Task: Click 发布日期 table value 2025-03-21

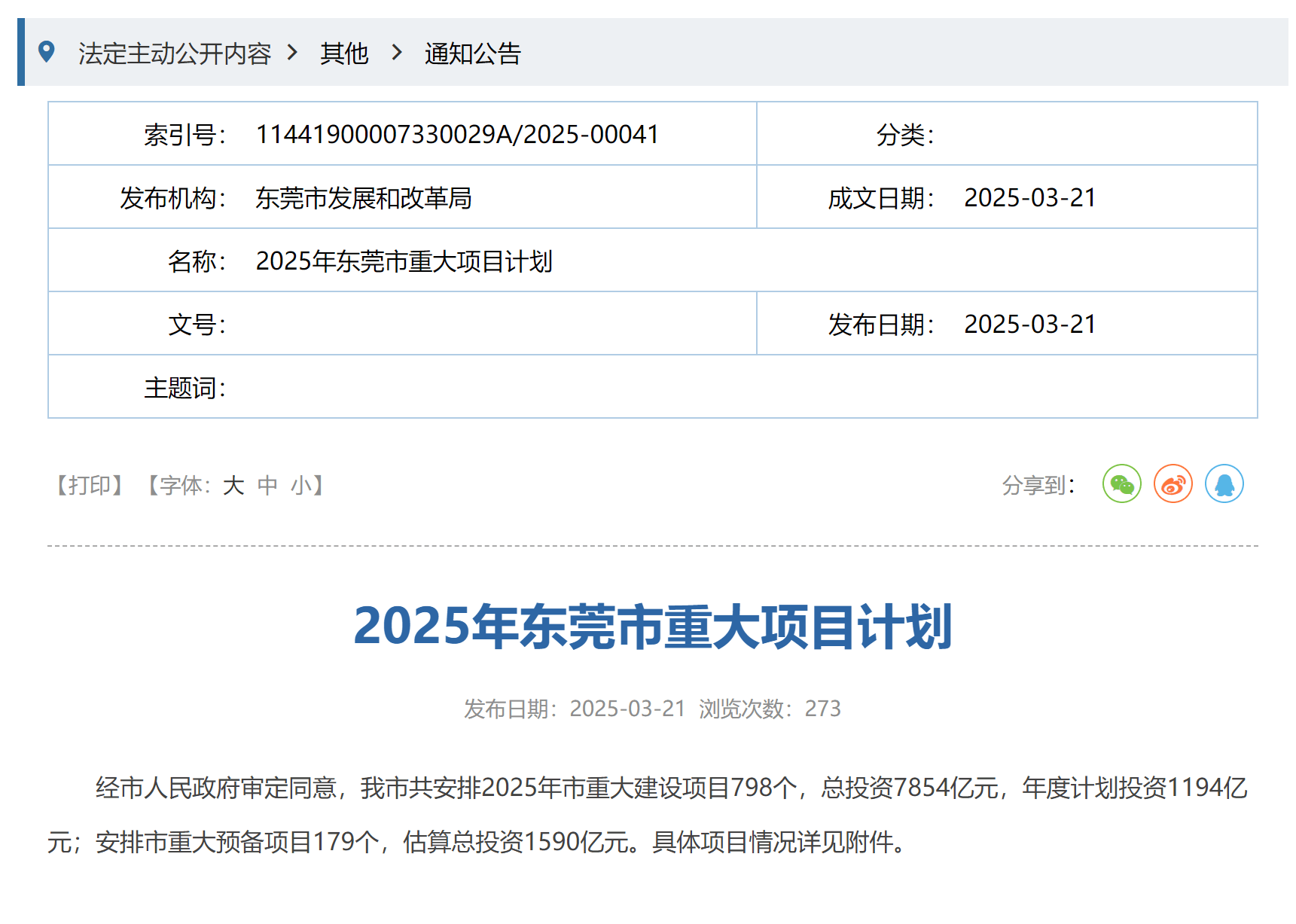Action: (x=1029, y=325)
